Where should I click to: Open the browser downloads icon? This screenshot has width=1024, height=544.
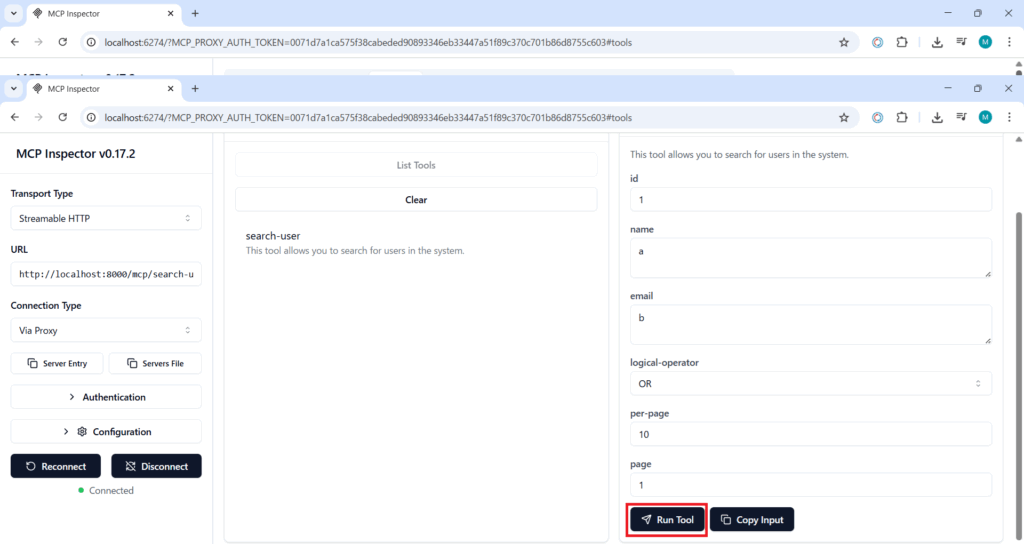pyautogui.click(x=937, y=117)
